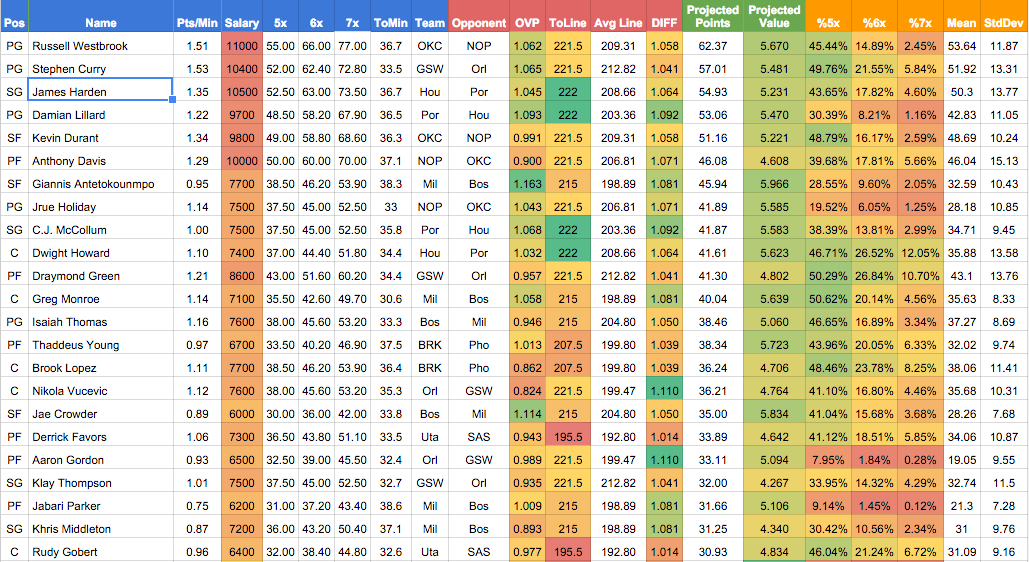The width and height of the screenshot is (1029, 562).
Task: Click the Pts/Min column header
Action: (x=197, y=23)
